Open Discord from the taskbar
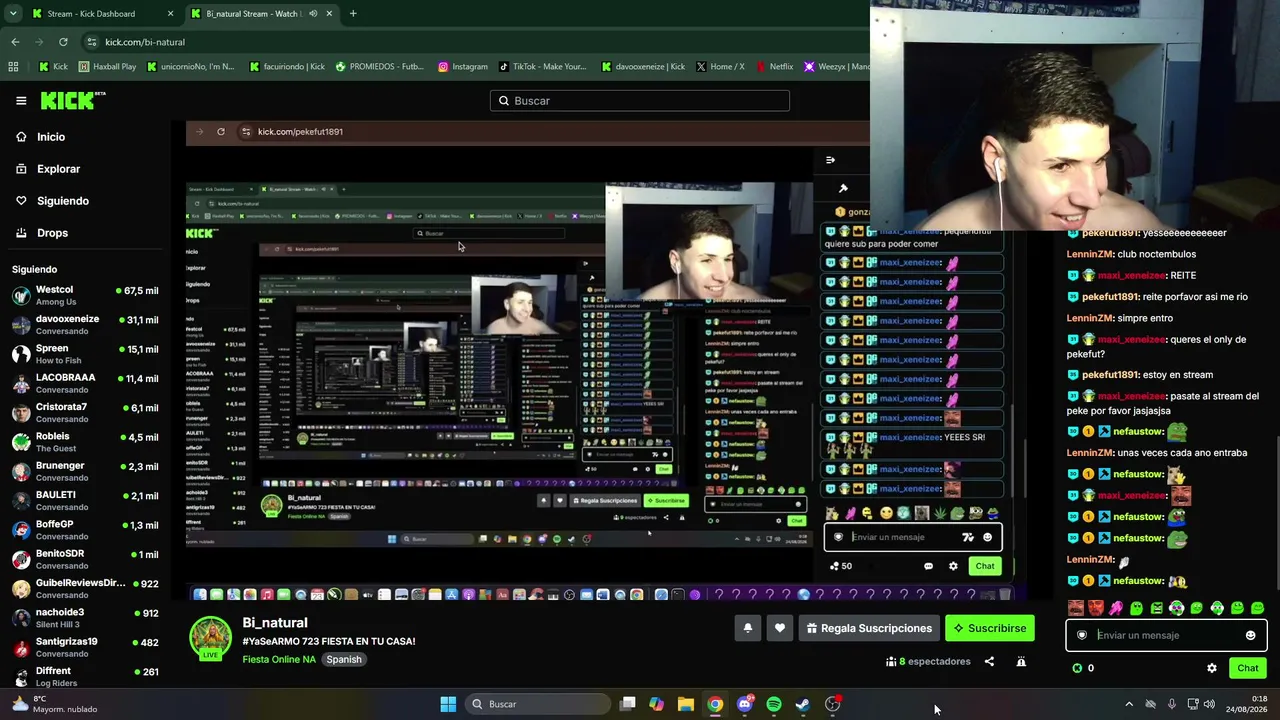This screenshot has width=1280, height=720. 744,704
